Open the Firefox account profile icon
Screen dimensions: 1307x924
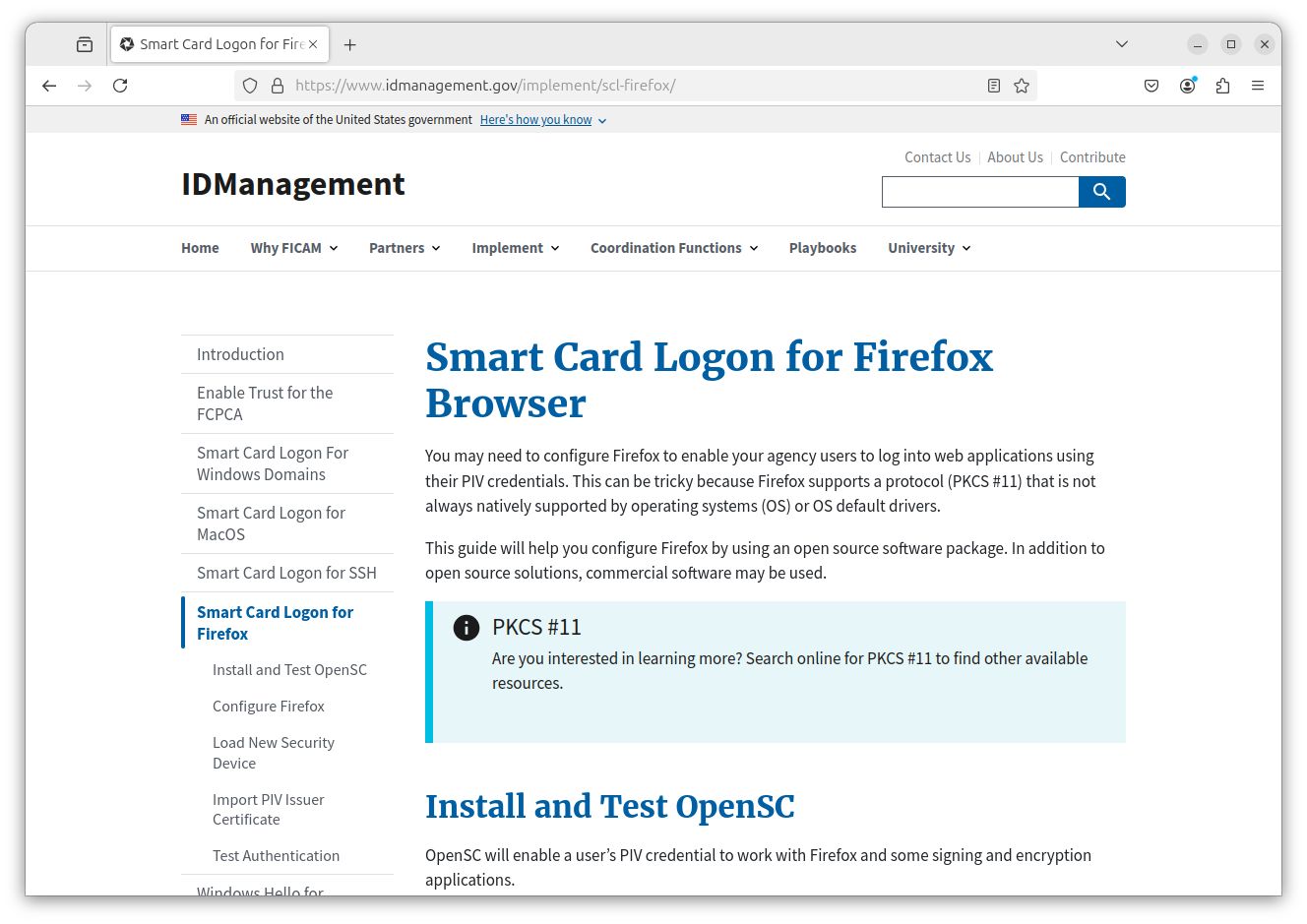tap(1188, 86)
